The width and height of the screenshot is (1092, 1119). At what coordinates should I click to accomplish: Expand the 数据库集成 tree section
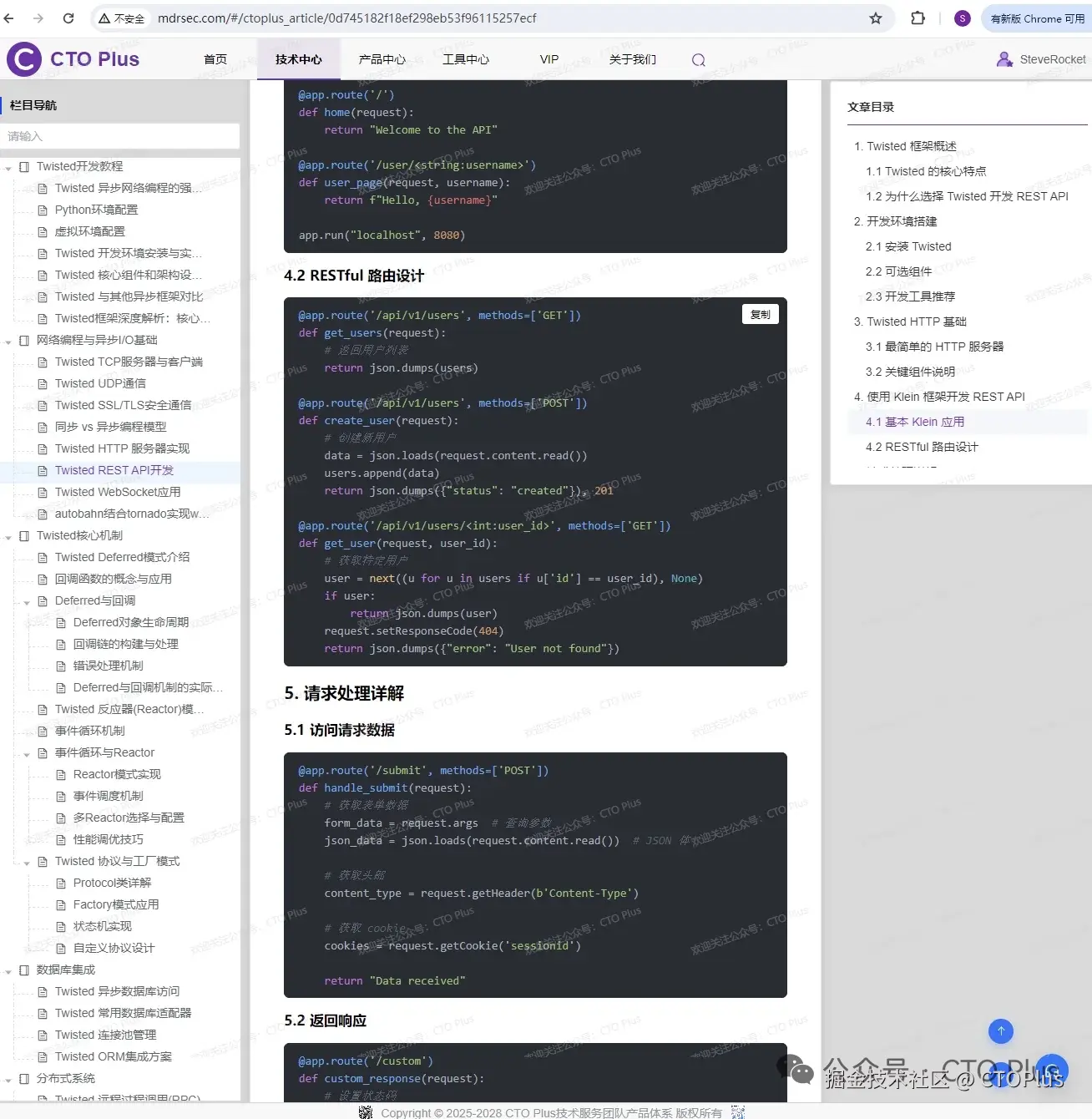click(x=8, y=970)
